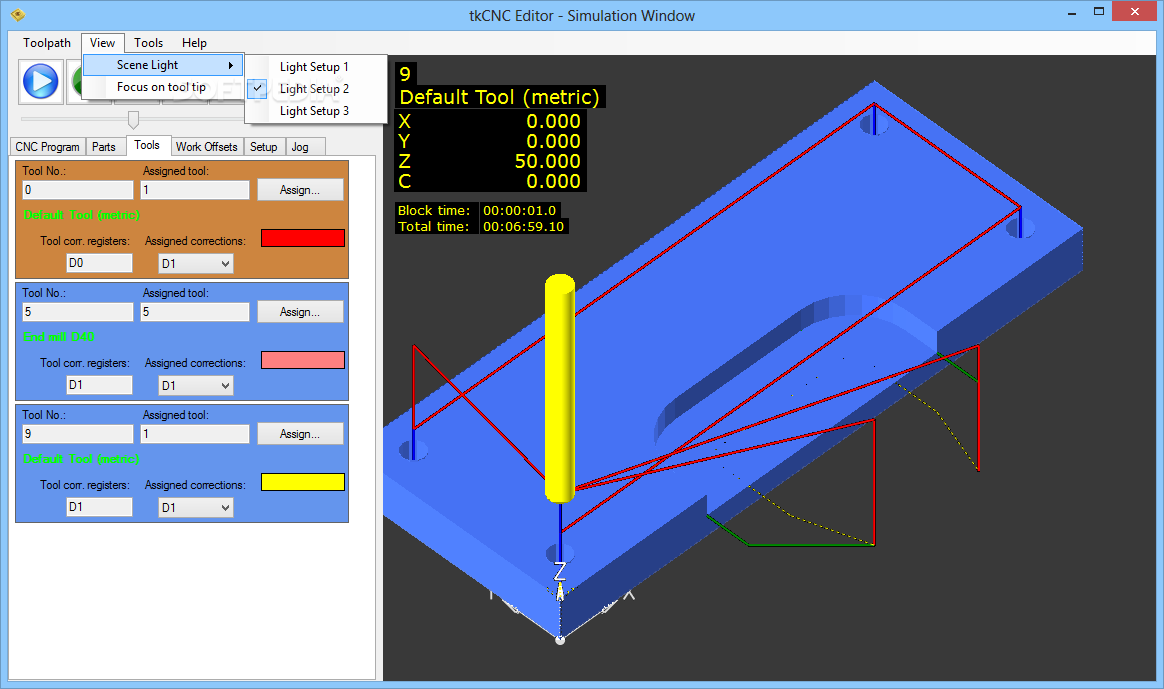Screen dimensions: 1164x689
Task: Switch to CNC Program tab
Action: [x=48, y=147]
